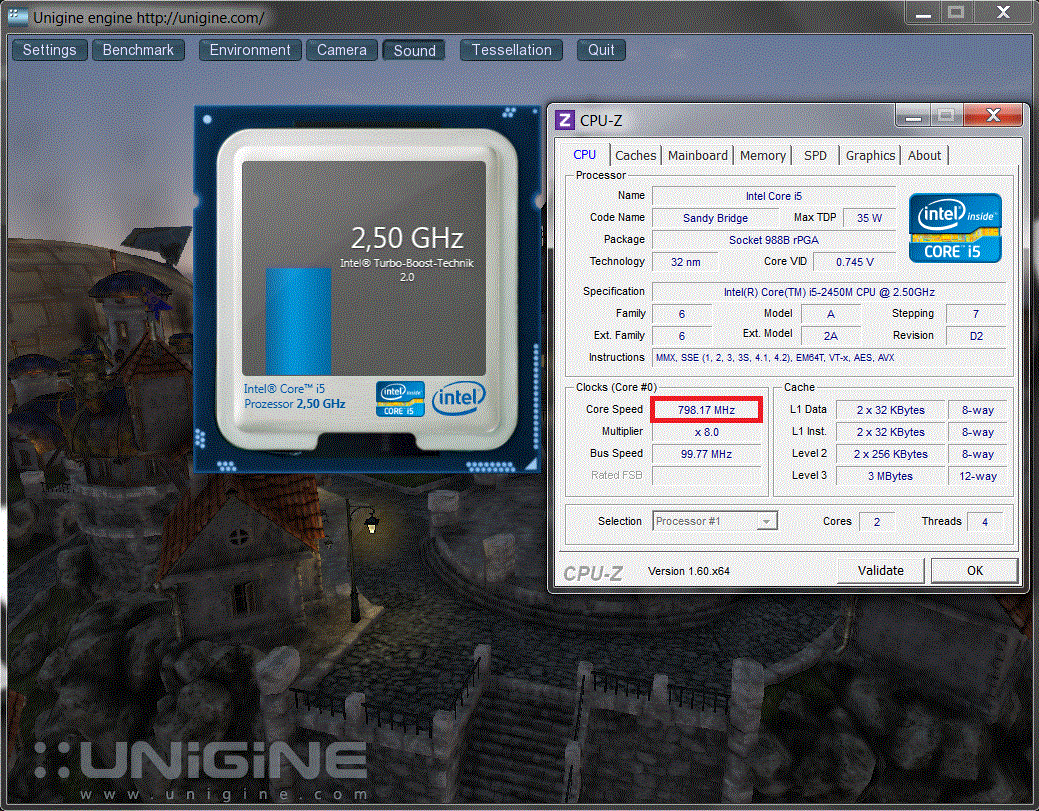Click the Benchmark button

[138, 50]
